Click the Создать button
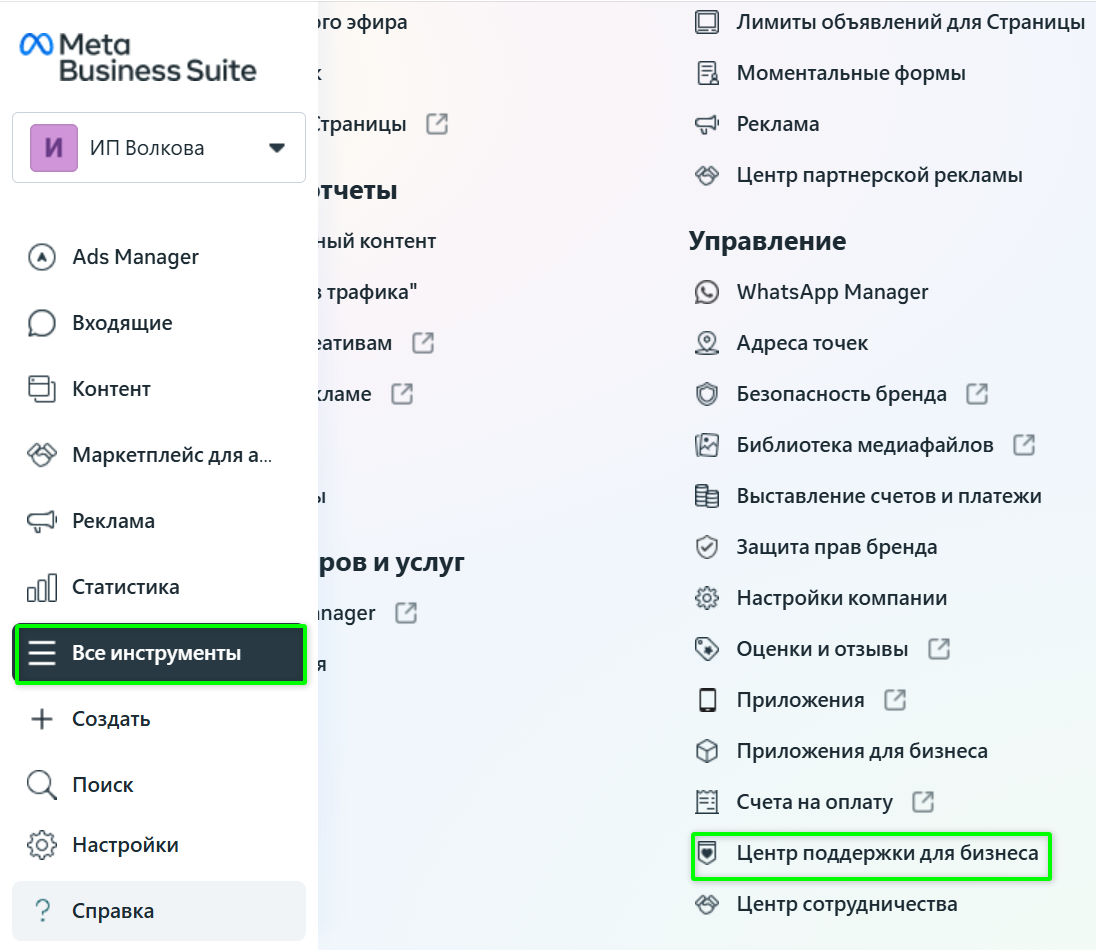 (110, 719)
